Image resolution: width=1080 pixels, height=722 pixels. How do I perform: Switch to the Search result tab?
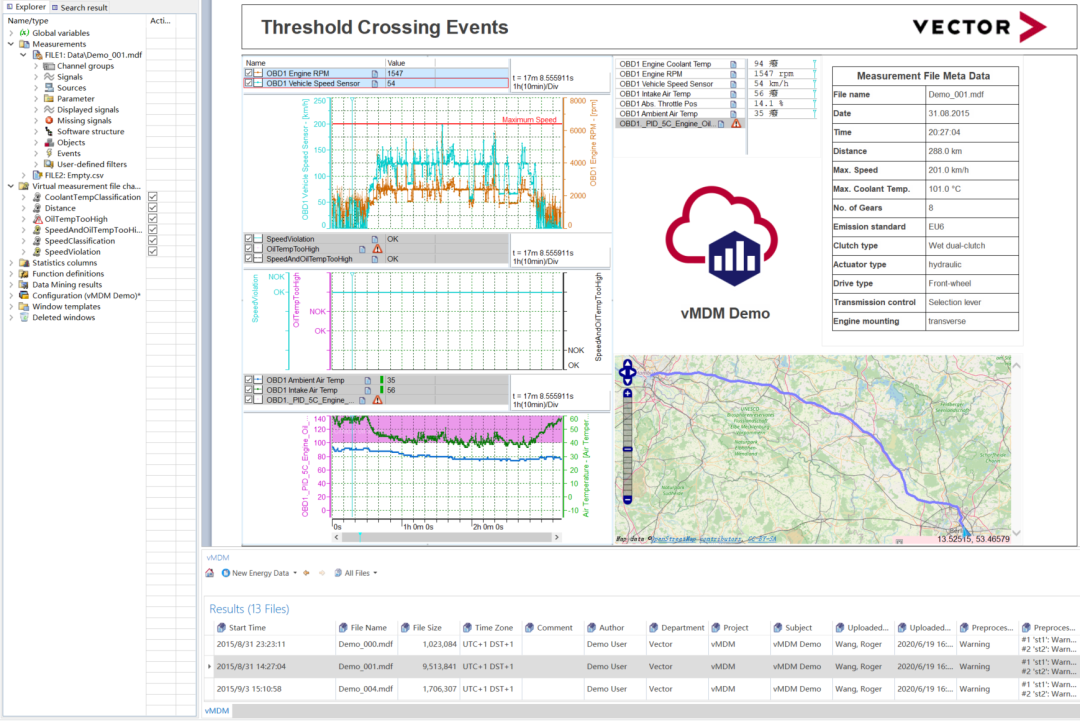[80, 7]
